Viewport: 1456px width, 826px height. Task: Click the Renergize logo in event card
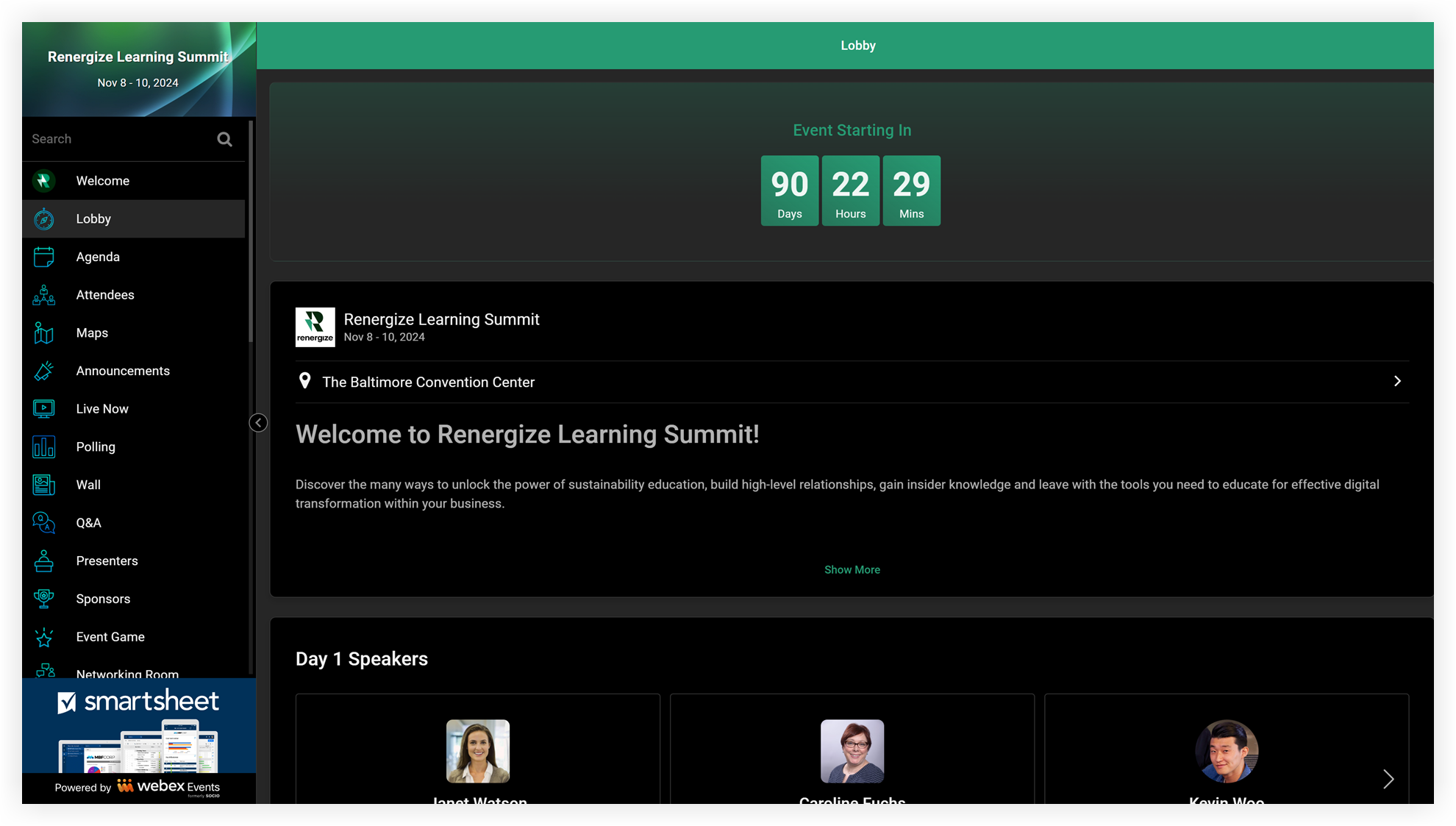click(315, 327)
